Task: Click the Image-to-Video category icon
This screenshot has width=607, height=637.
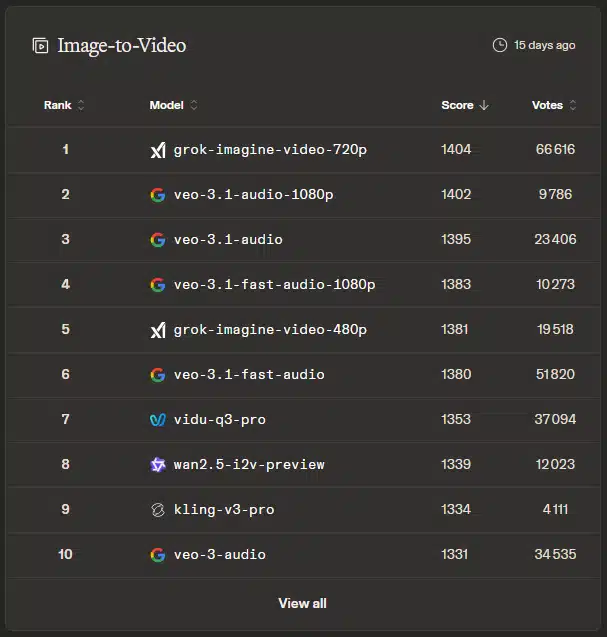Action: (40, 45)
